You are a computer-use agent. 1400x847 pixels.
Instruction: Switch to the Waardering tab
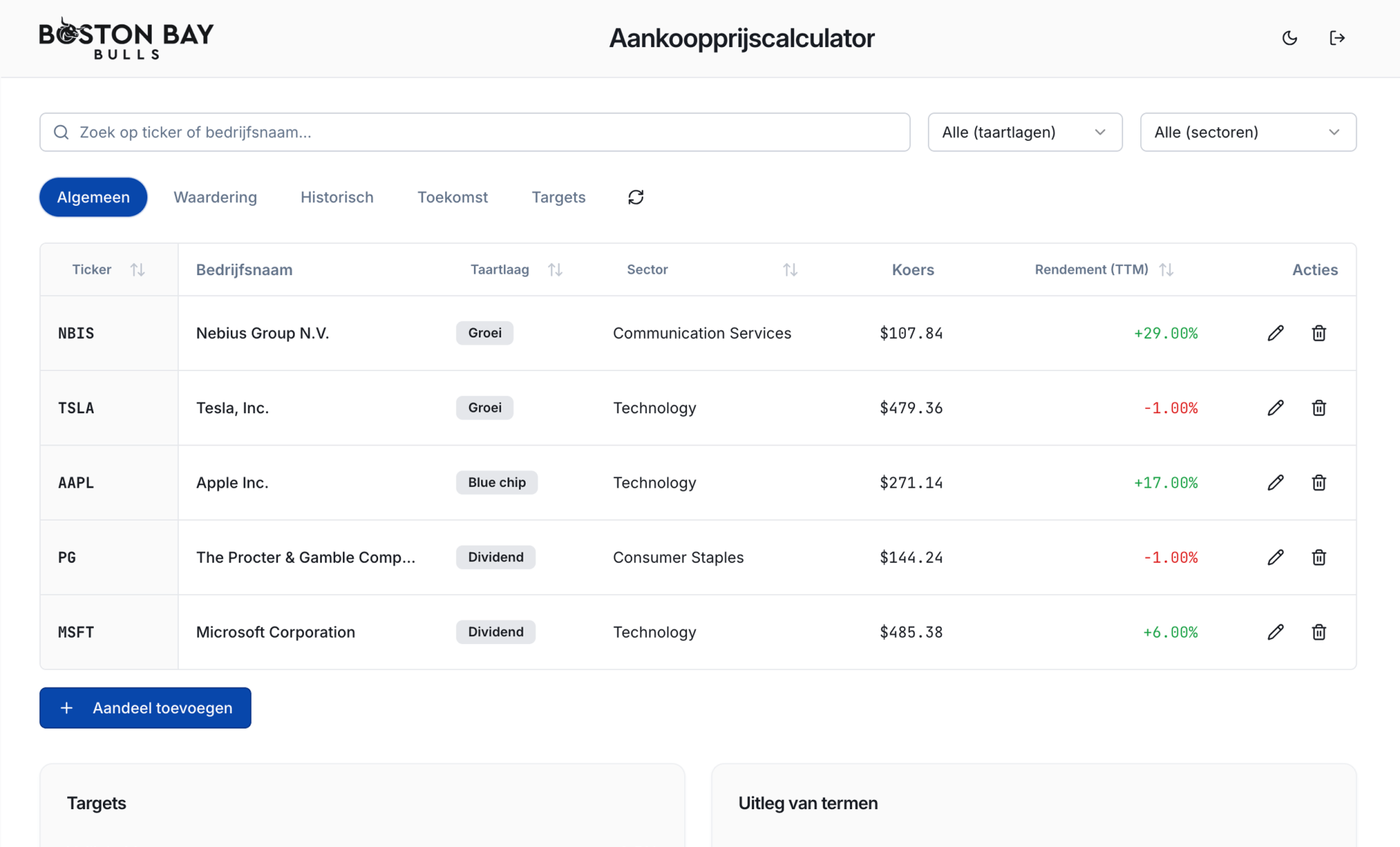pos(215,197)
